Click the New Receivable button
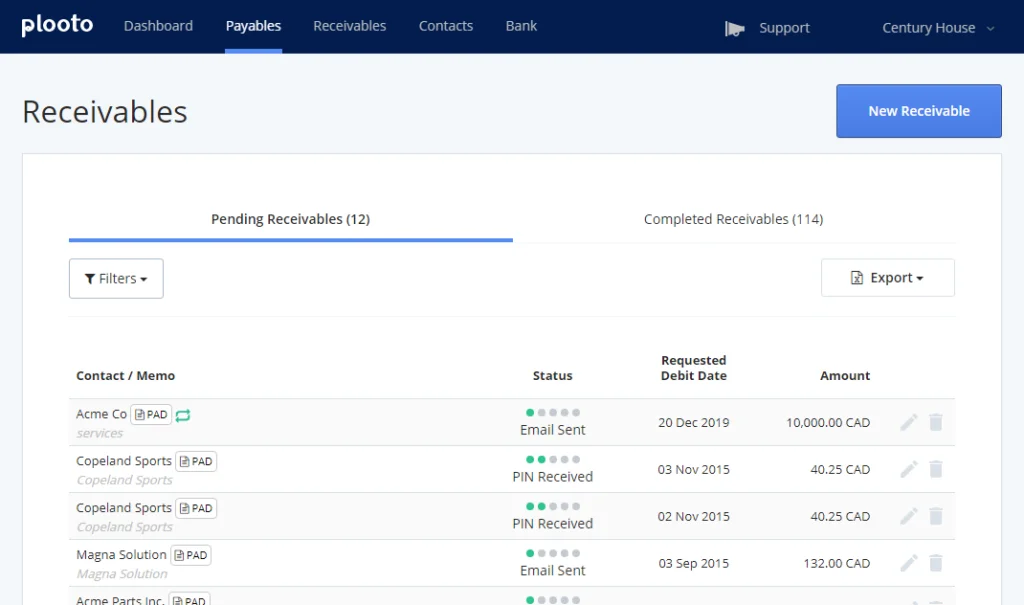 point(918,111)
